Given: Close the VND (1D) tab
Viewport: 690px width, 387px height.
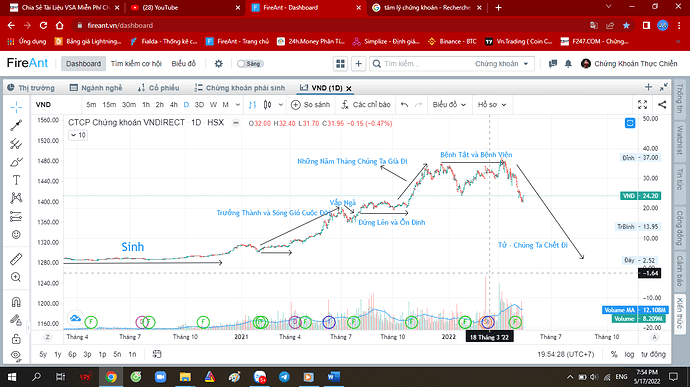Looking at the screenshot, I should pyautogui.click(x=349, y=88).
